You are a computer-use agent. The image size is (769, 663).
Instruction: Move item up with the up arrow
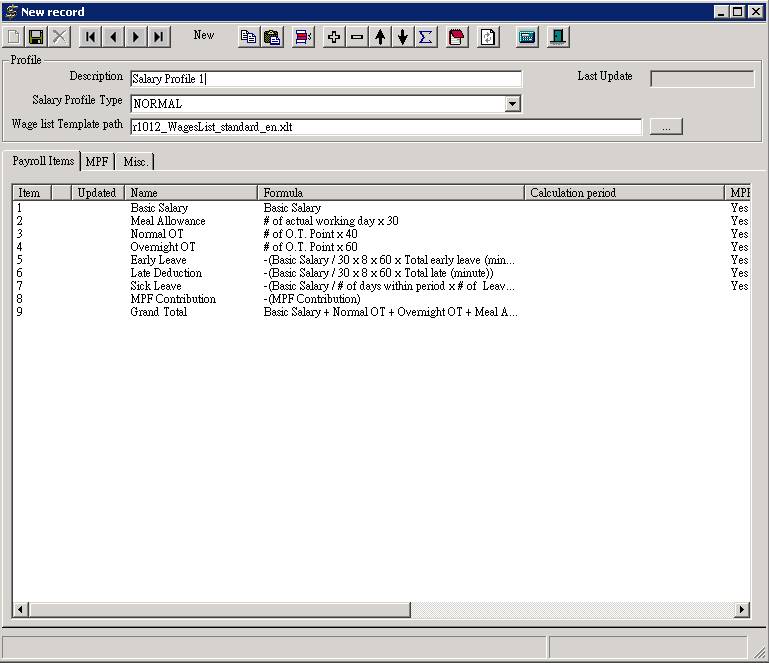tap(380, 37)
